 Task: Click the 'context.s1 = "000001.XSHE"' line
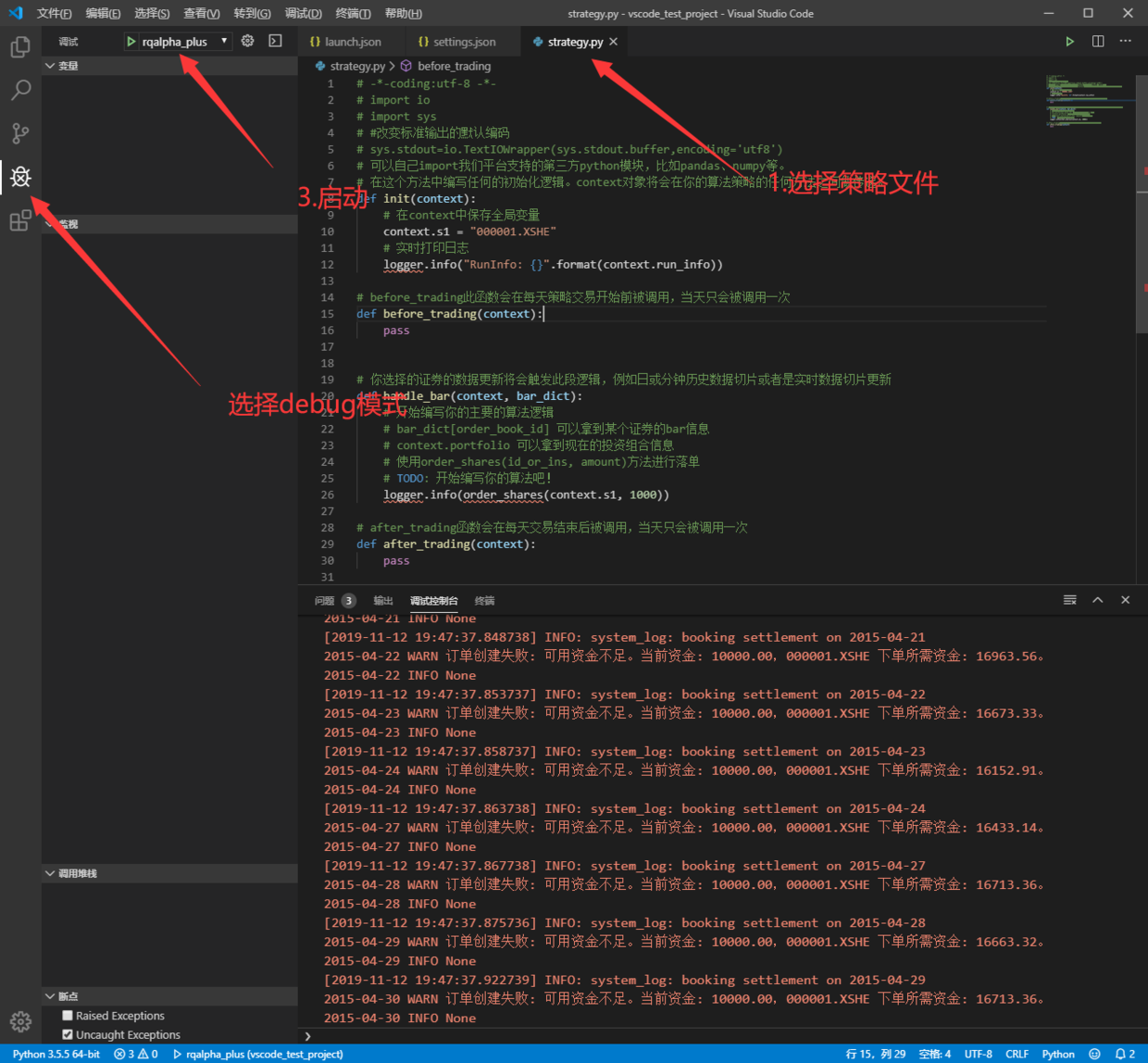coord(469,231)
